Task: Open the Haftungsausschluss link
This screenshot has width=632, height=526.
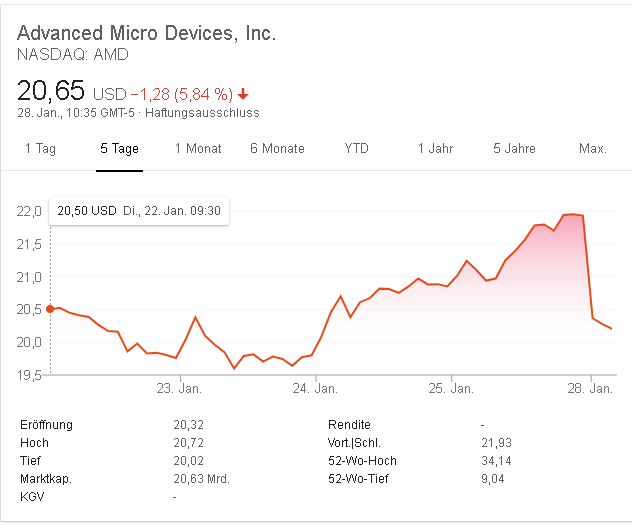Action: [202, 113]
